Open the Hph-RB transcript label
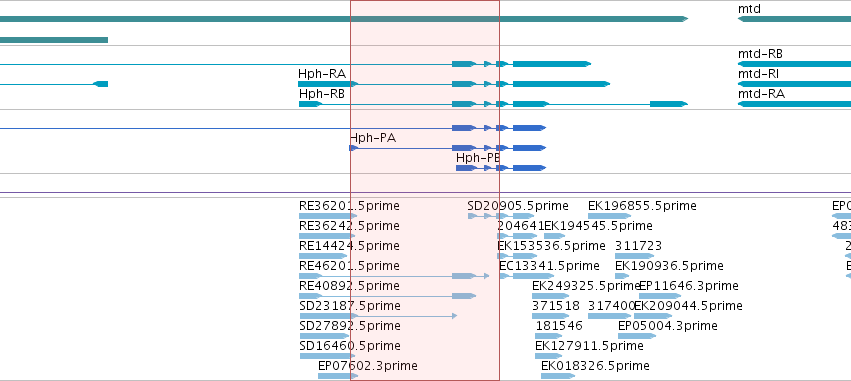 [x=322, y=94]
